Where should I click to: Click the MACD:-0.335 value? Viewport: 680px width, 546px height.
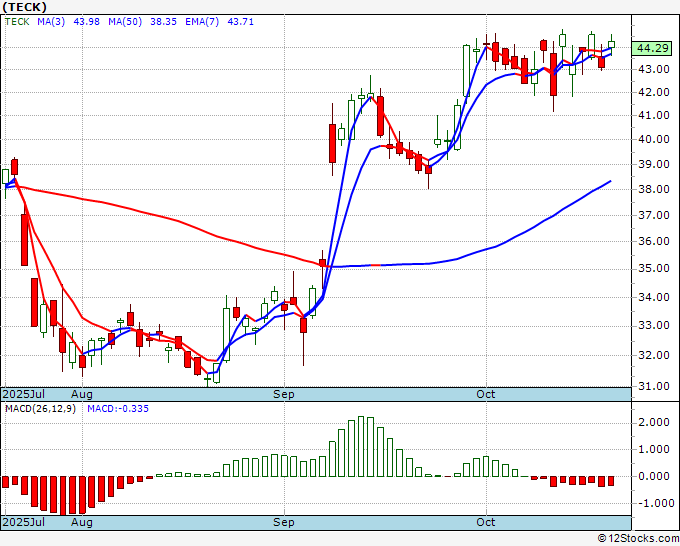118,409
